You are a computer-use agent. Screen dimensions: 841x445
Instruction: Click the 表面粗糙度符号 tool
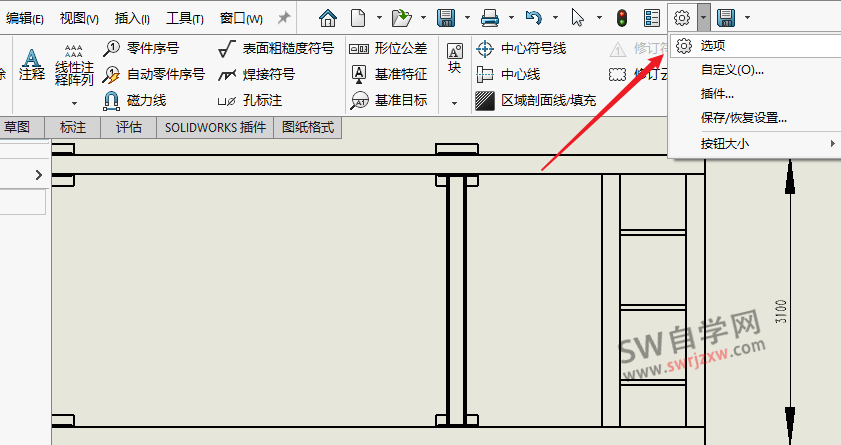pos(276,48)
